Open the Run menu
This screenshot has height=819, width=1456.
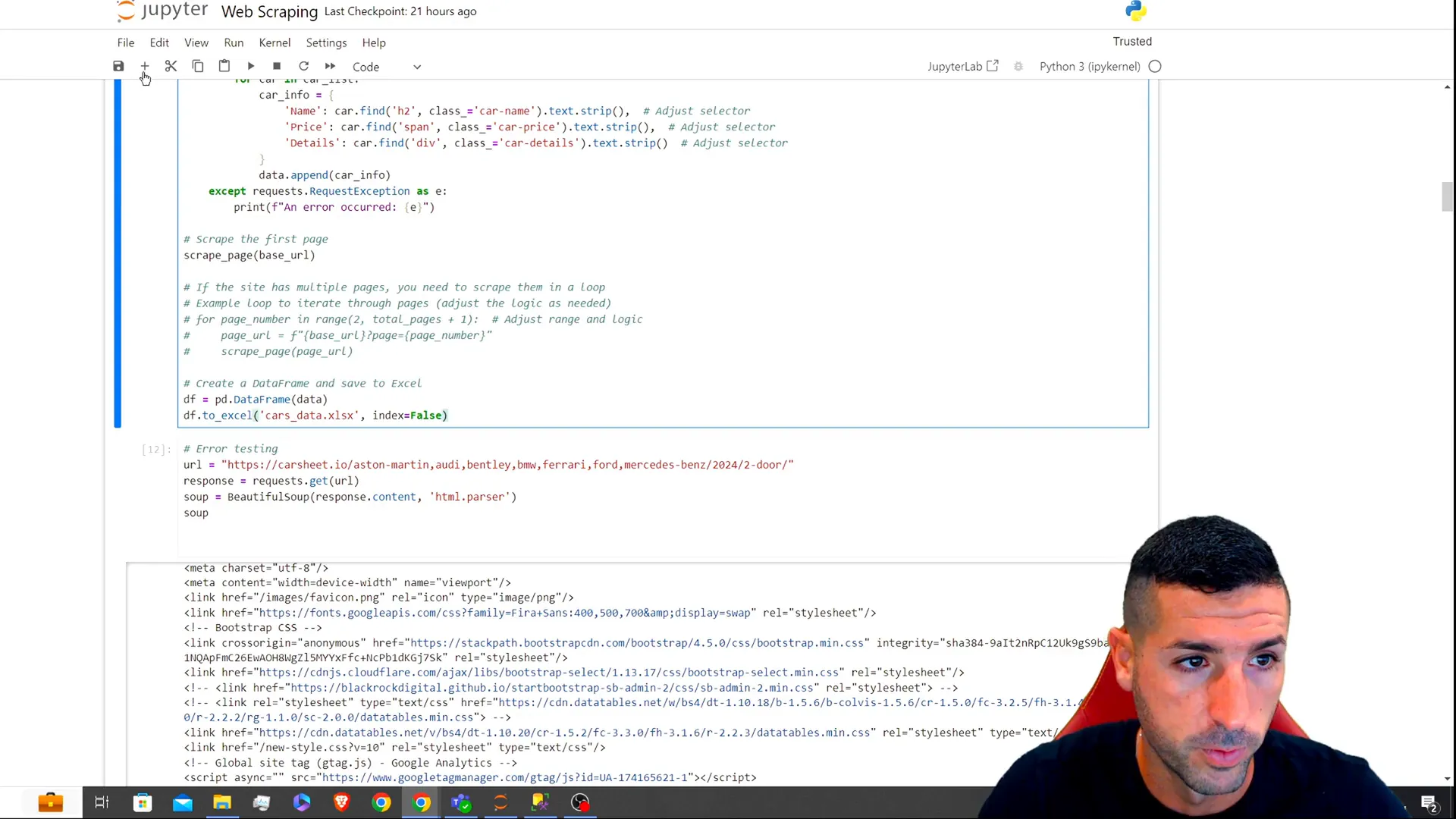[234, 42]
